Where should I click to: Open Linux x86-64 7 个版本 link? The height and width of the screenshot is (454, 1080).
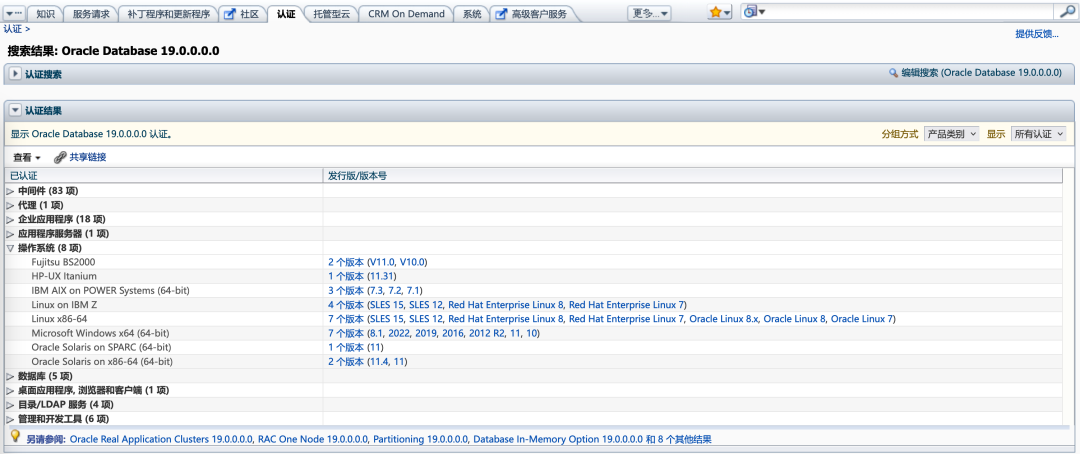pyautogui.click(x=346, y=319)
